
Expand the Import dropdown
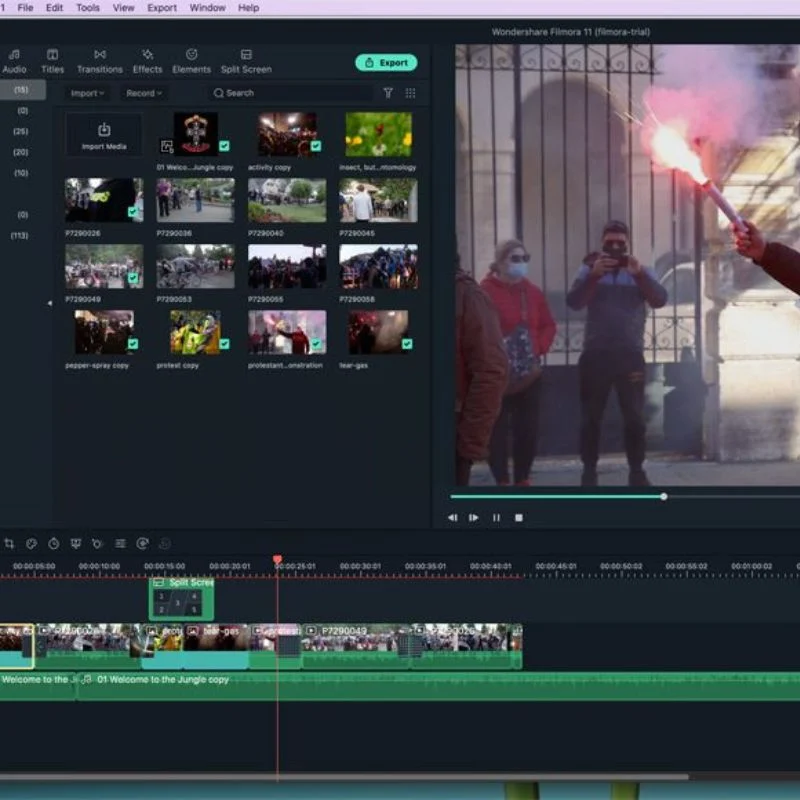tap(87, 93)
